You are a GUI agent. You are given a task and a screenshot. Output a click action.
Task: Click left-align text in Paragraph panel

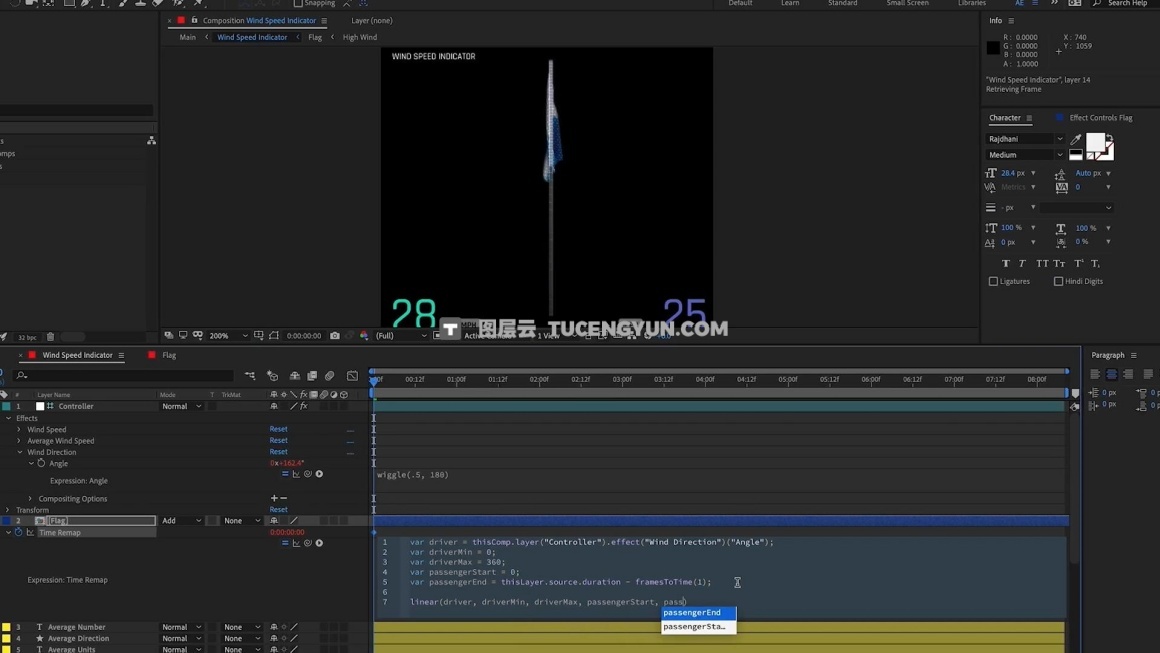[1095, 374]
